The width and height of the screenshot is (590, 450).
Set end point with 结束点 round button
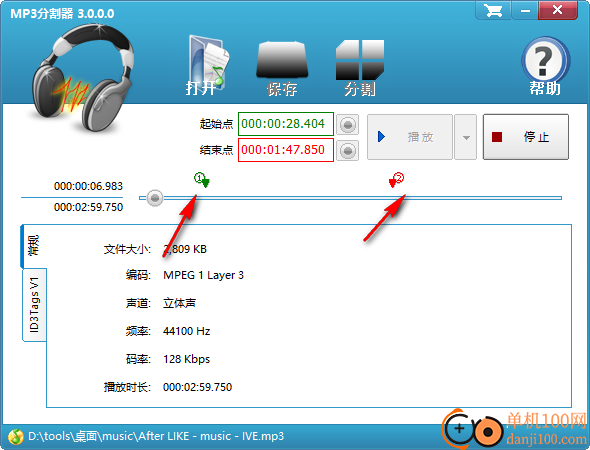coord(347,151)
